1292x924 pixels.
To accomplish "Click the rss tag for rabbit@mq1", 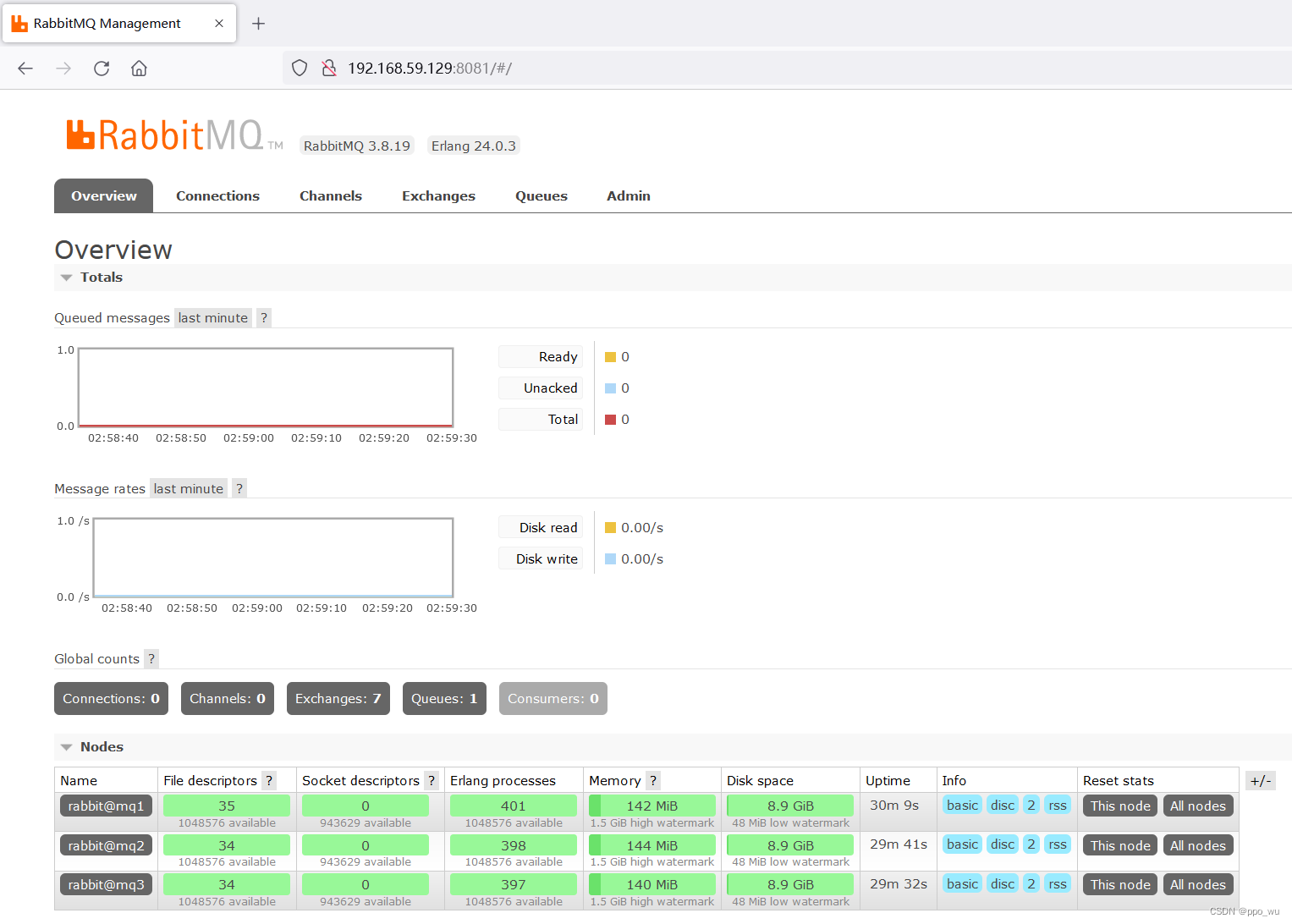I will [1058, 806].
